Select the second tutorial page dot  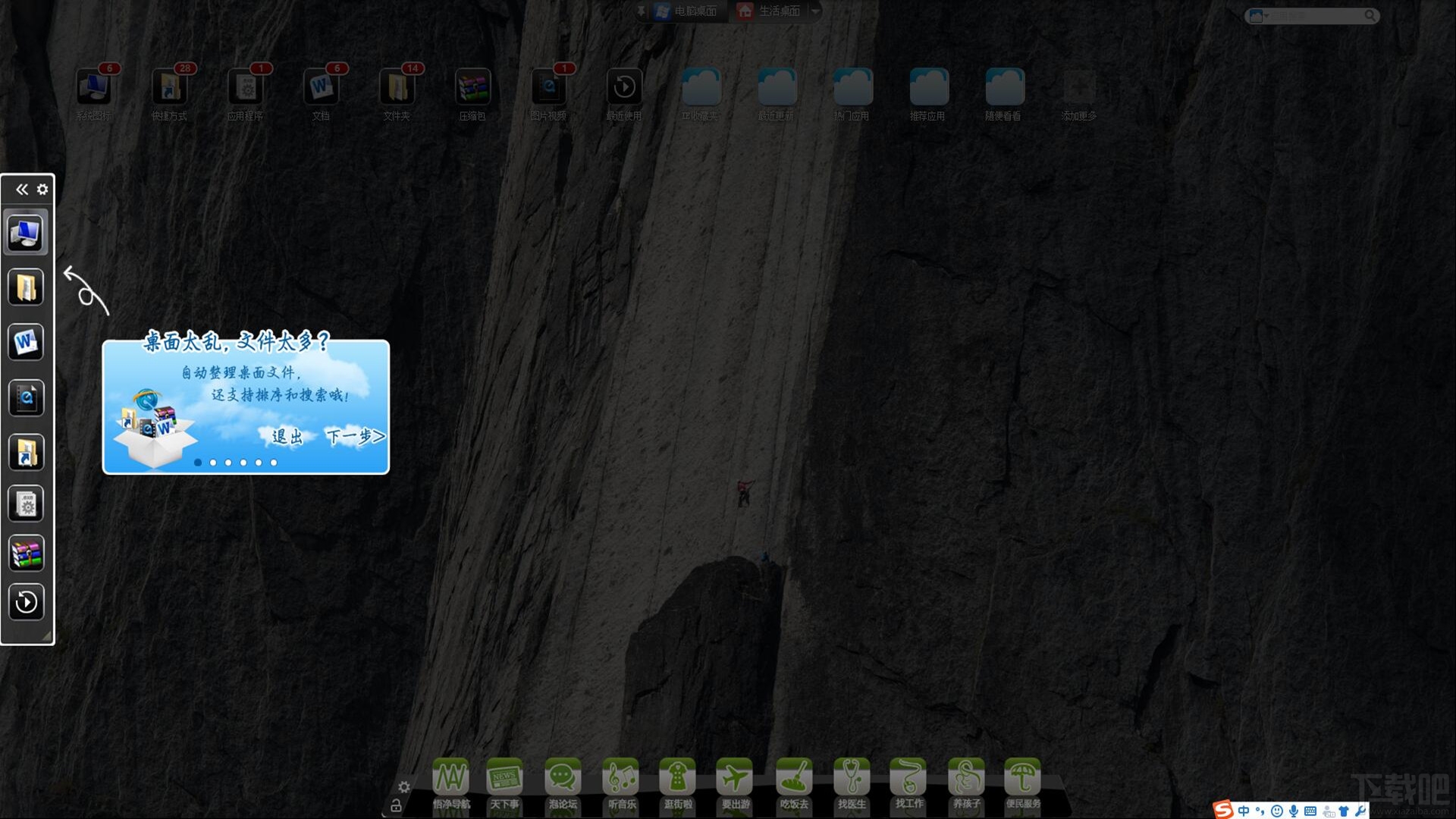pos(213,463)
